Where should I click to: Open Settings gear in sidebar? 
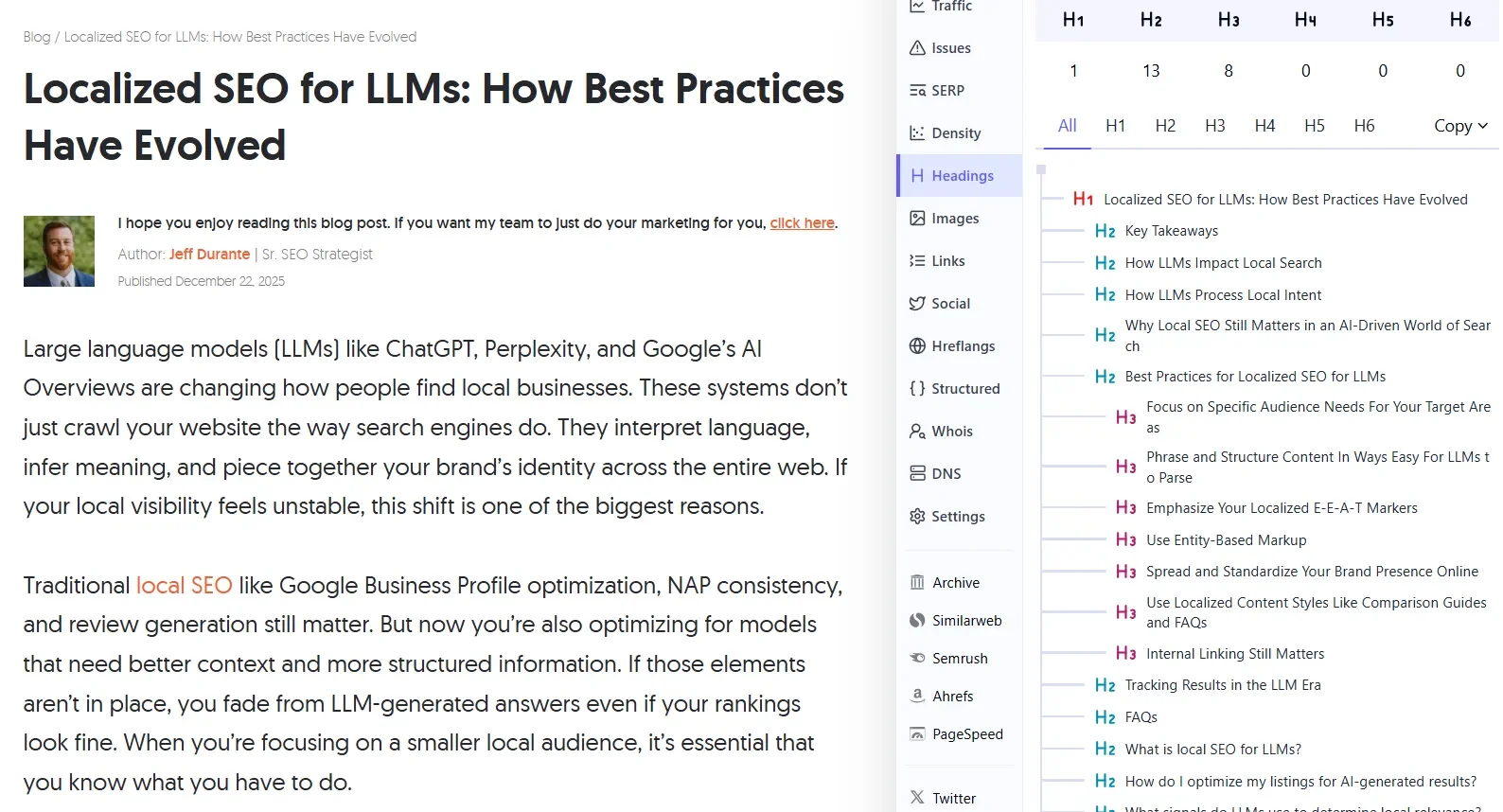pyautogui.click(x=917, y=517)
